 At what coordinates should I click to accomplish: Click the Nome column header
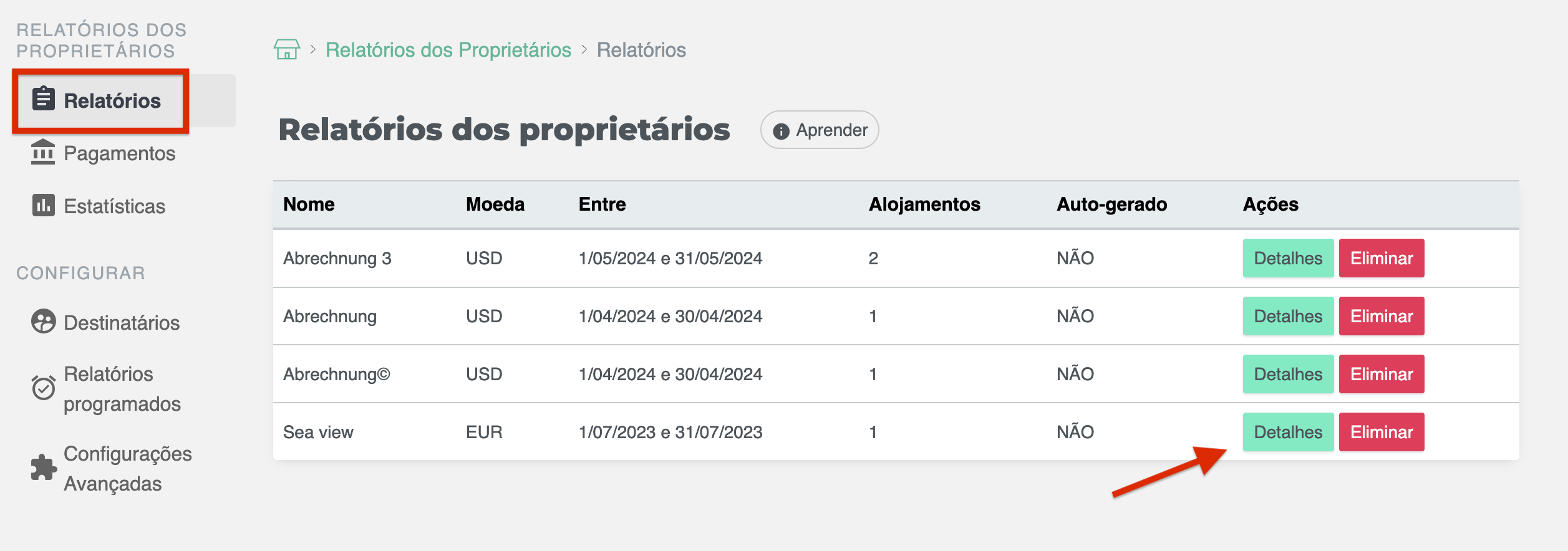(309, 204)
